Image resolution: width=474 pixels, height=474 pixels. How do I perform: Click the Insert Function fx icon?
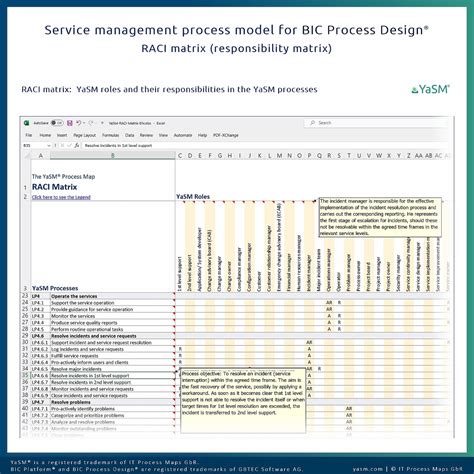(77, 146)
